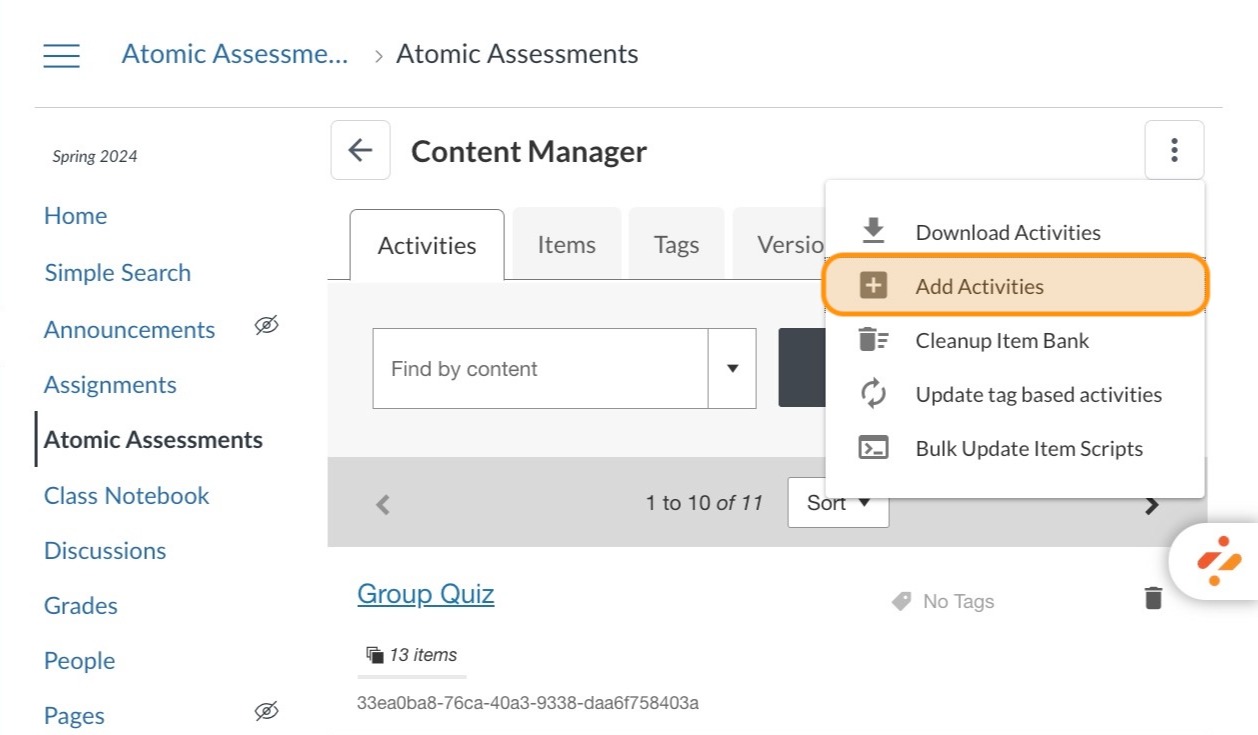Go to previous page of activities
The width and height of the screenshot is (1258, 735).
(x=382, y=504)
